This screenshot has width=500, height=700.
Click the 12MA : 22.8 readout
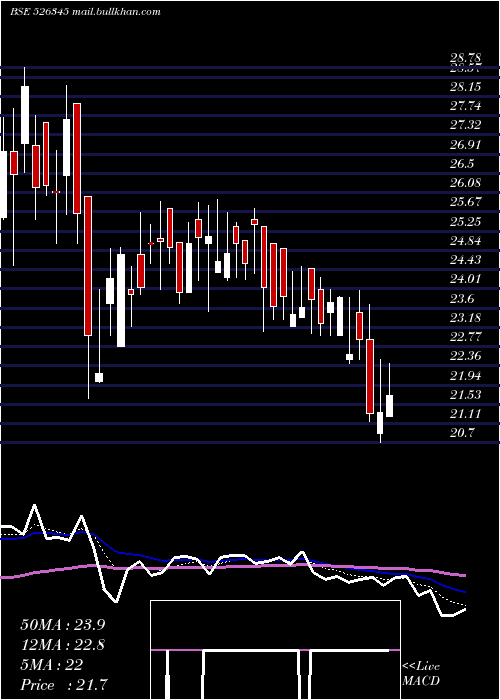pos(63,645)
